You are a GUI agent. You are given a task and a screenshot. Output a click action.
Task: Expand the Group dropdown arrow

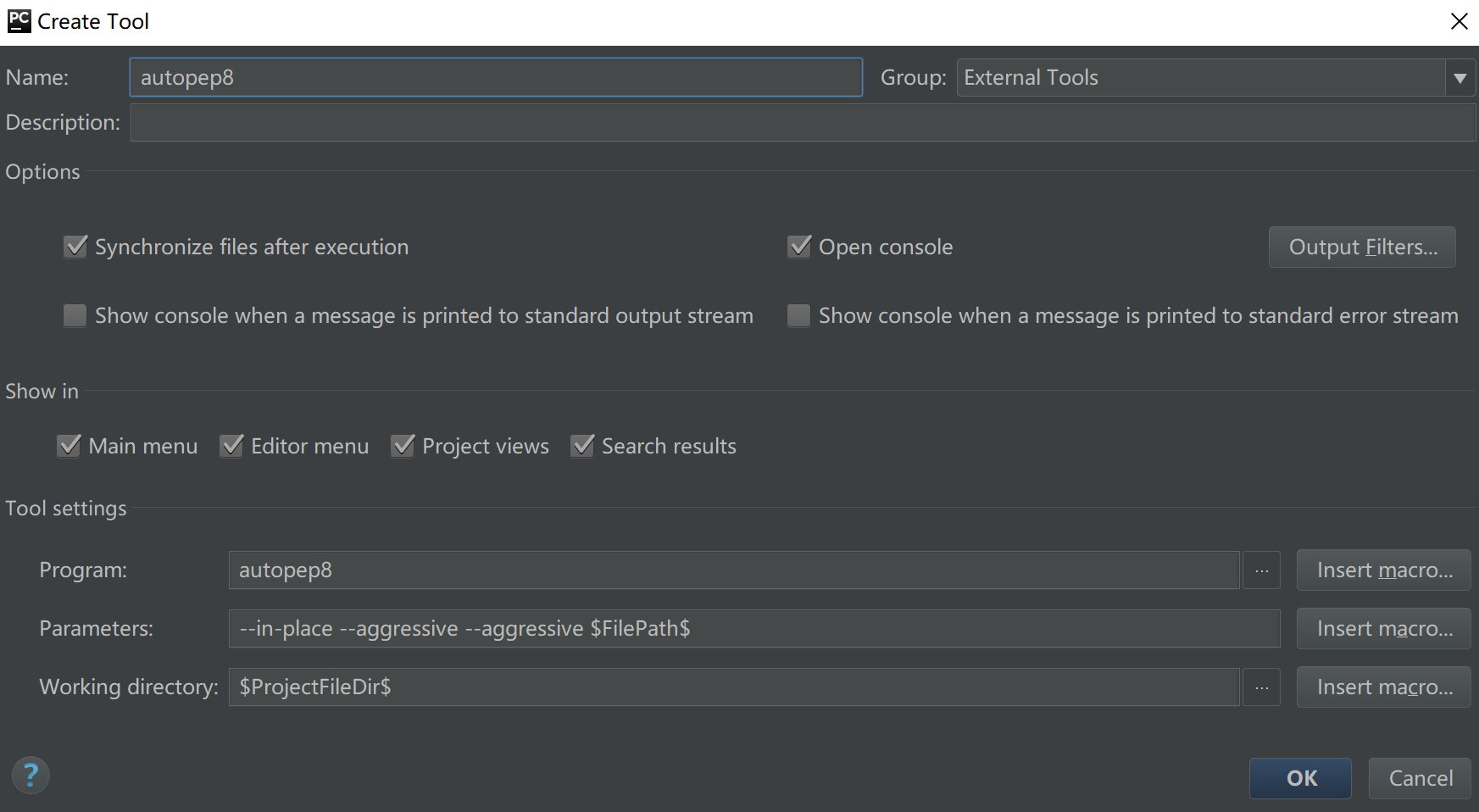pos(1460,78)
